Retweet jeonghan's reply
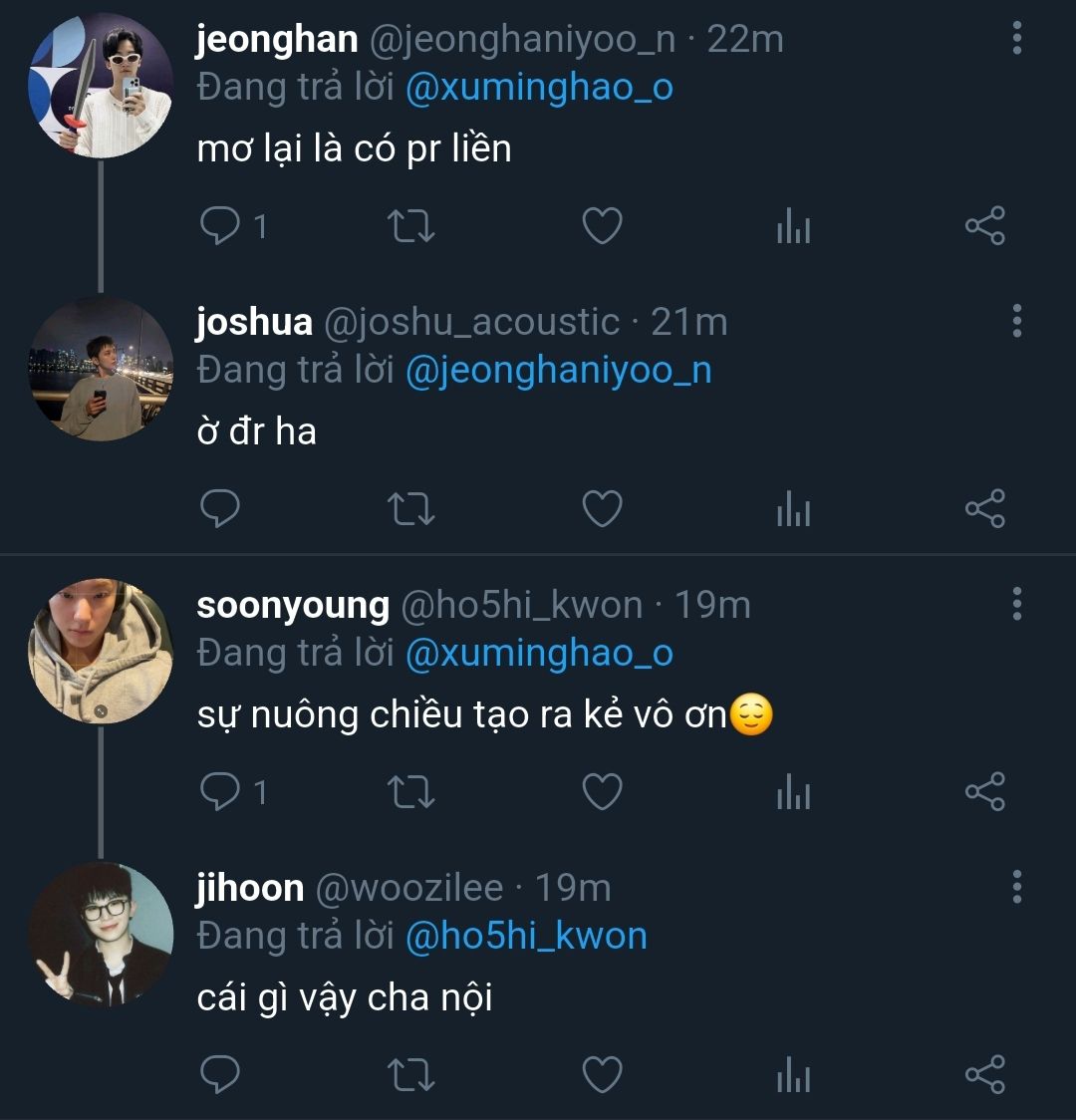 (409, 227)
